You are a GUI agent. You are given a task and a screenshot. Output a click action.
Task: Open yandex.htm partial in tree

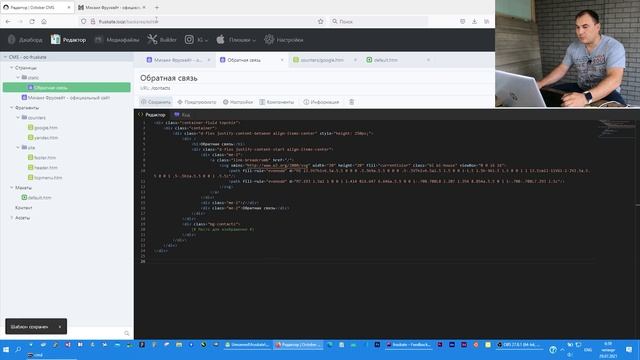43,138
